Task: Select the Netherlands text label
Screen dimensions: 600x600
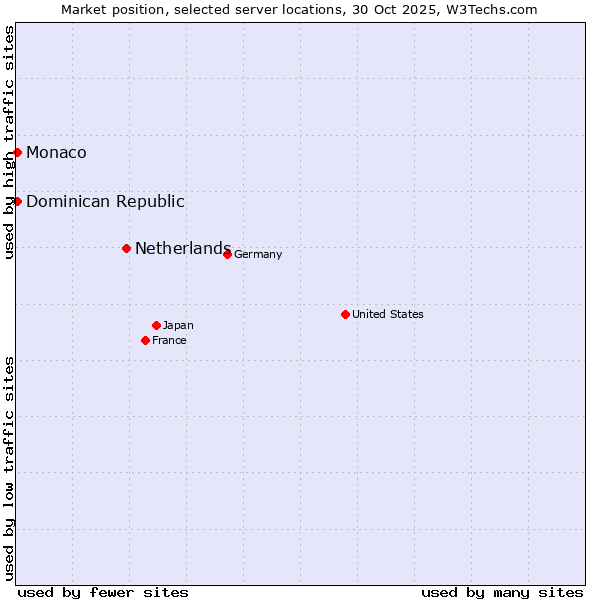Action: [x=182, y=249]
